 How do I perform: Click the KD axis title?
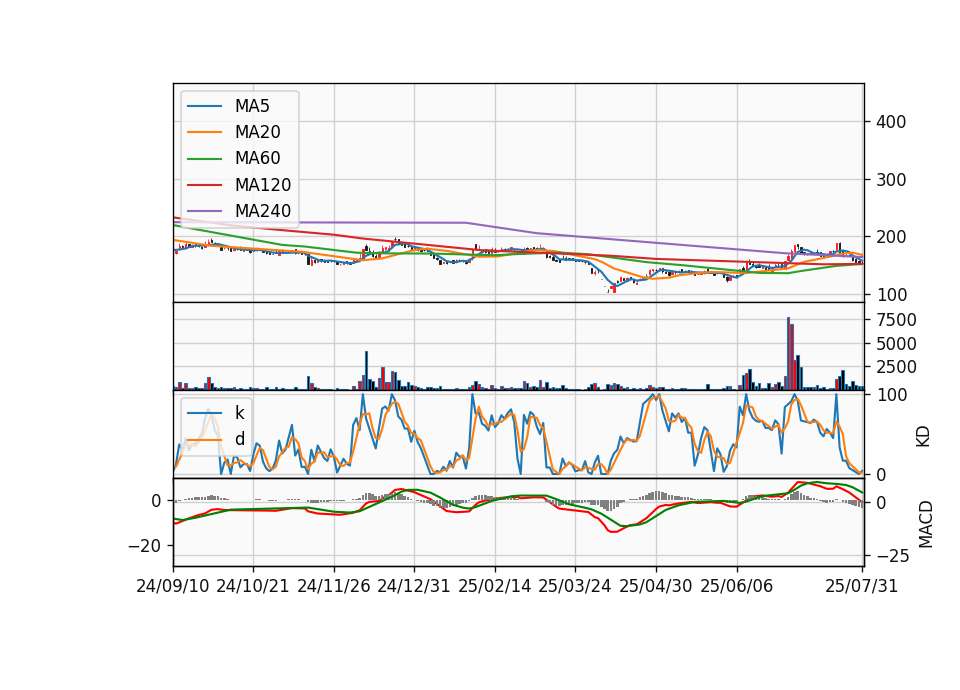click(923, 436)
